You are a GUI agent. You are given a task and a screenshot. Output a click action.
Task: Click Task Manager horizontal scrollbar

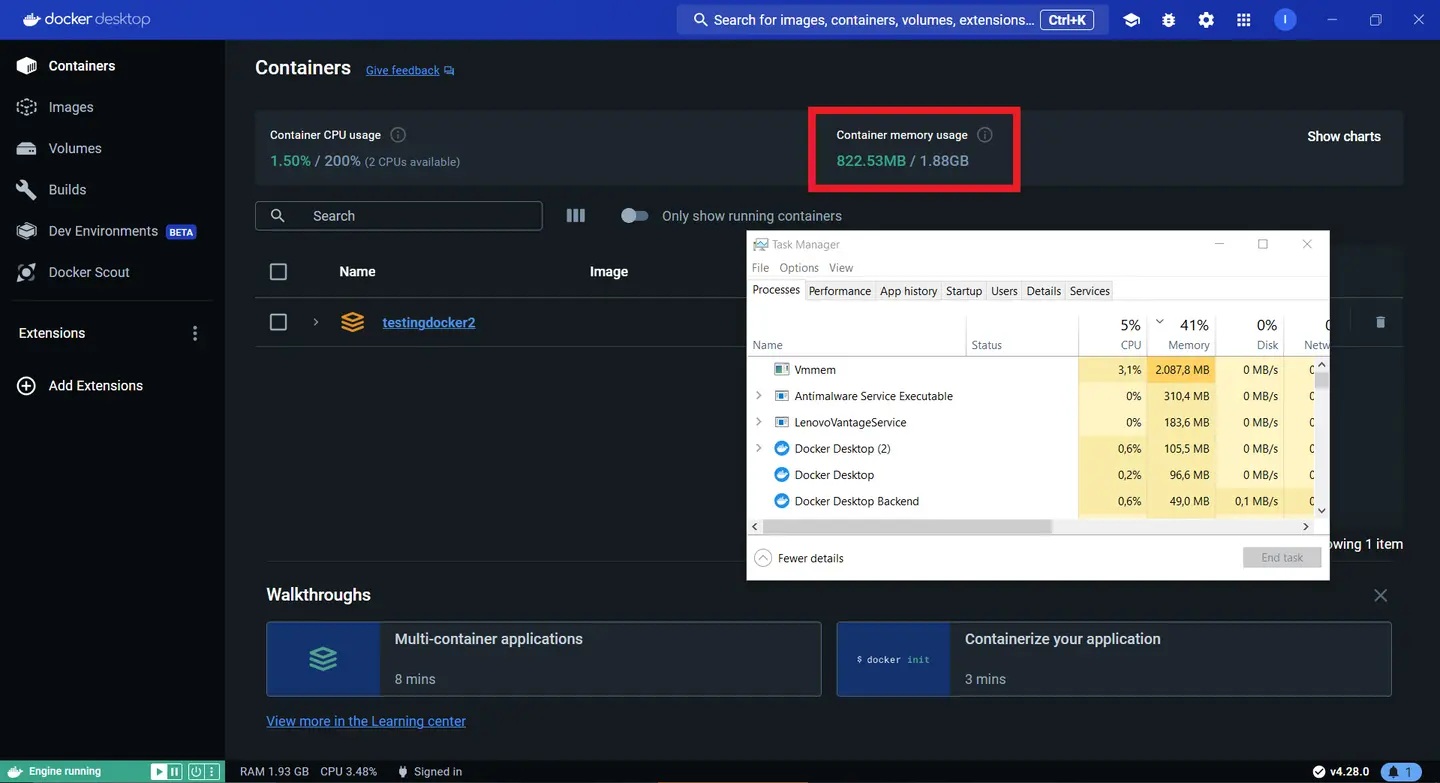coord(907,526)
